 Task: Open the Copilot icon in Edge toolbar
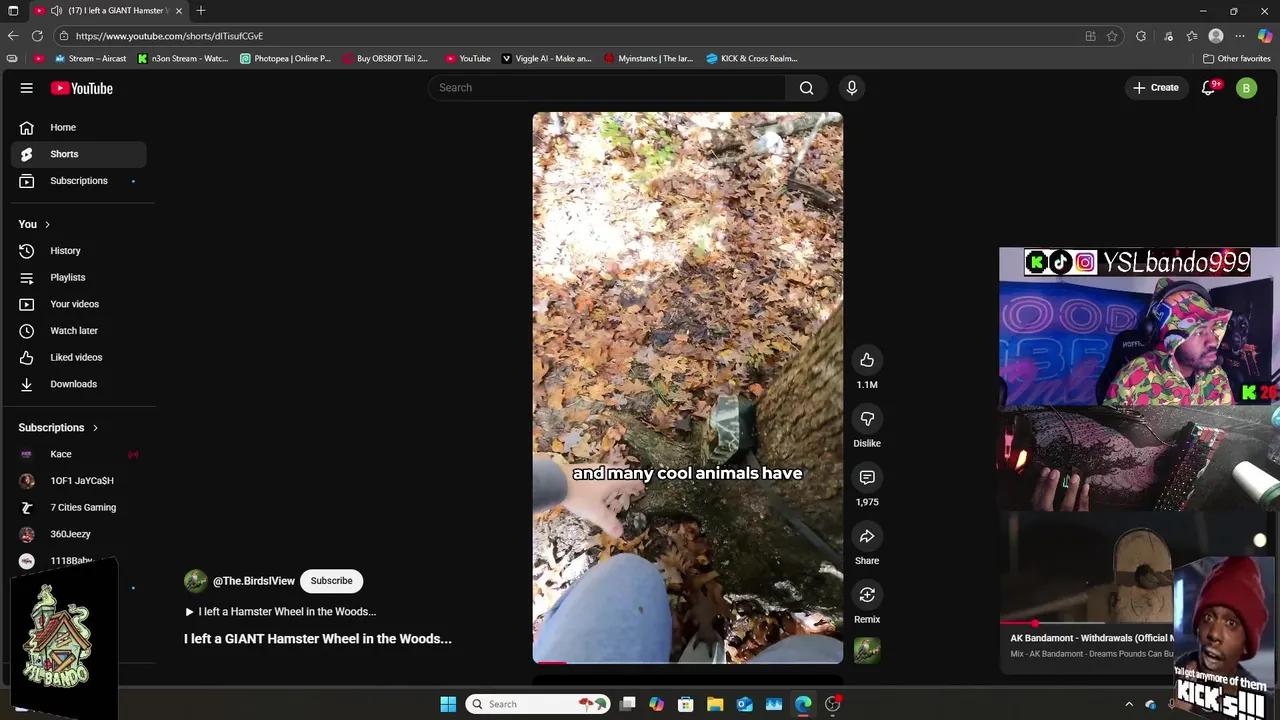click(1265, 36)
